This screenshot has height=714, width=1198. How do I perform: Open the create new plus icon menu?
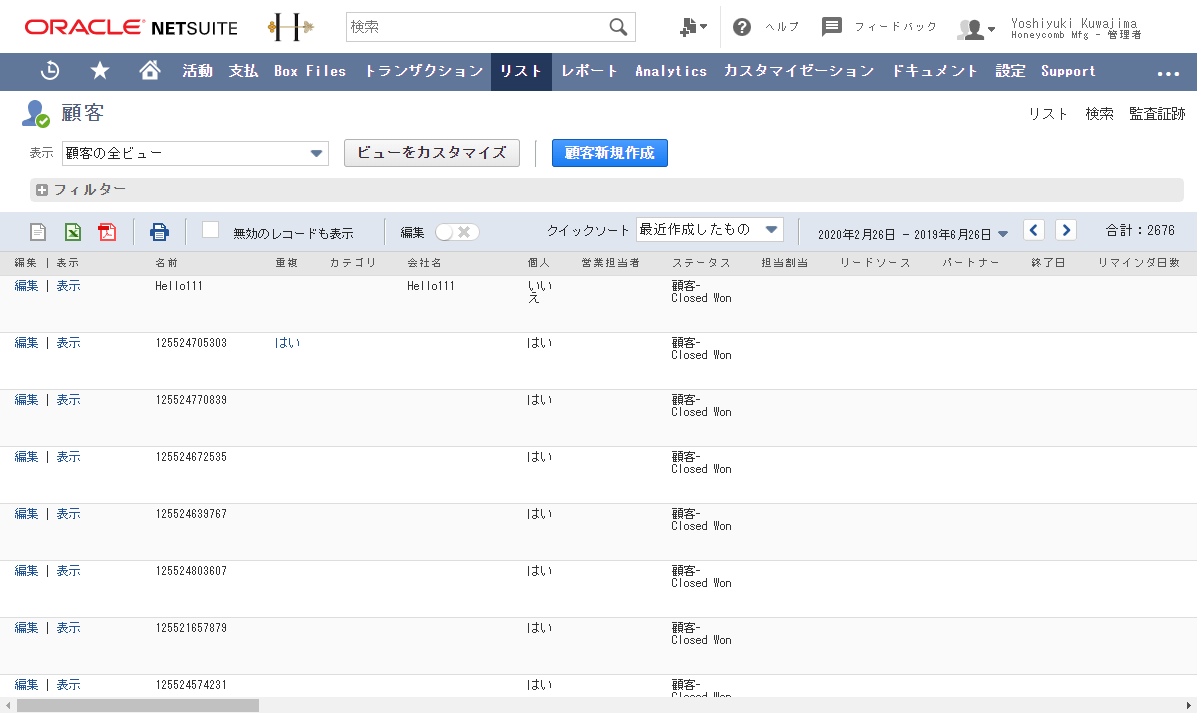693,27
